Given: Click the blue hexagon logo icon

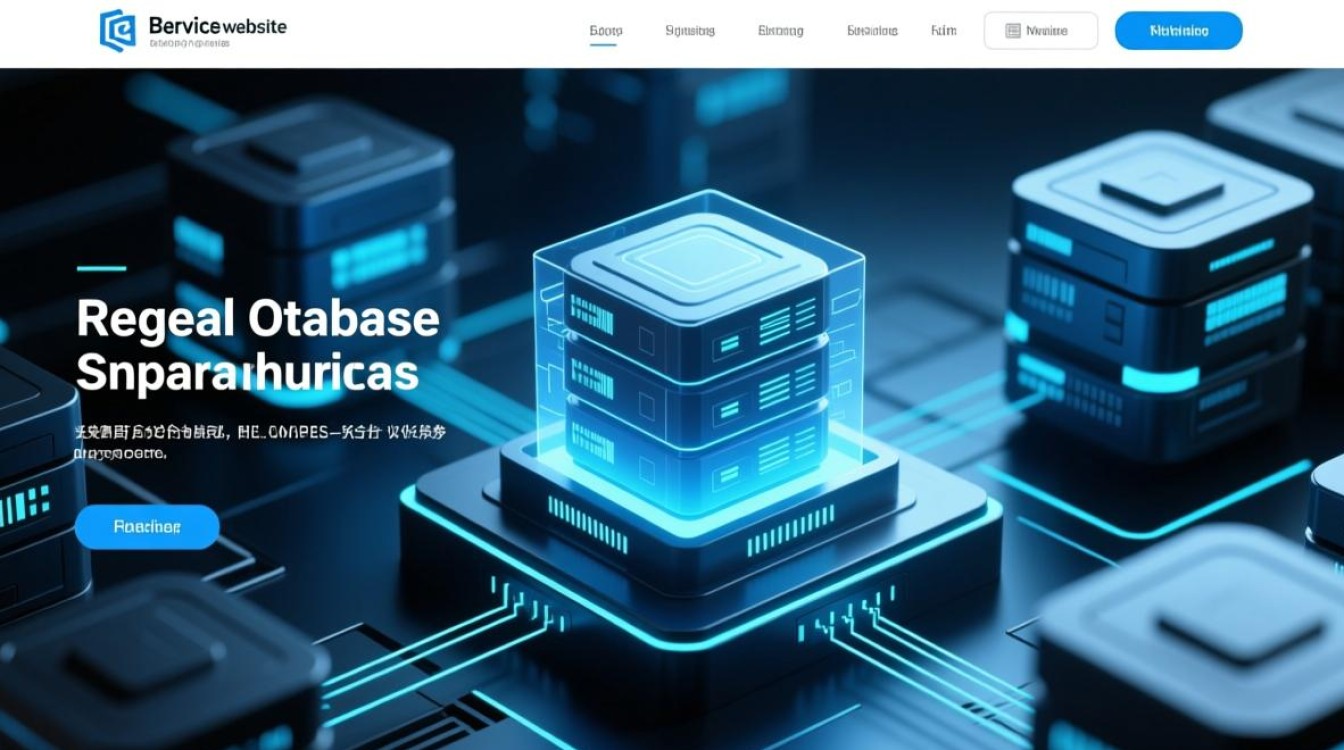Looking at the screenshot, I should pos(118,30).
